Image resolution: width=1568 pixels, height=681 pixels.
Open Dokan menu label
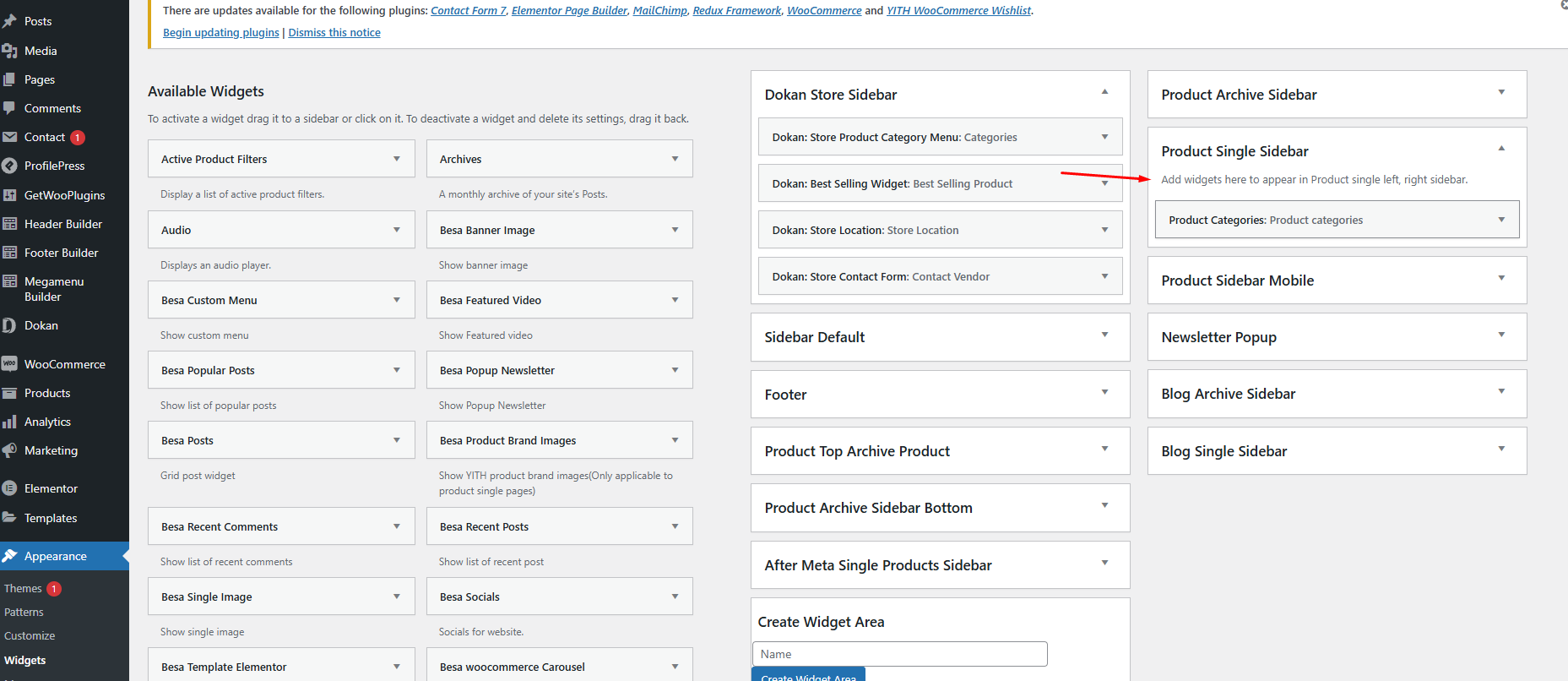tap(41, 325)
